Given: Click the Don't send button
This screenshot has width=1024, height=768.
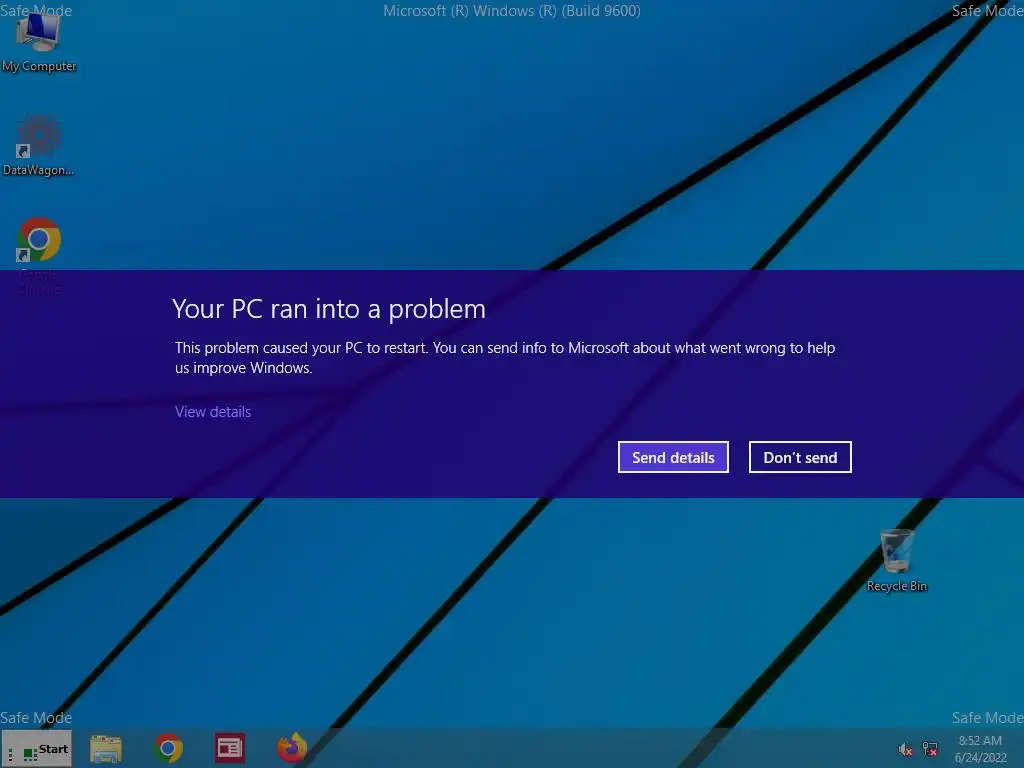Looking at the screenshot, I should click(x=800, y=457).
